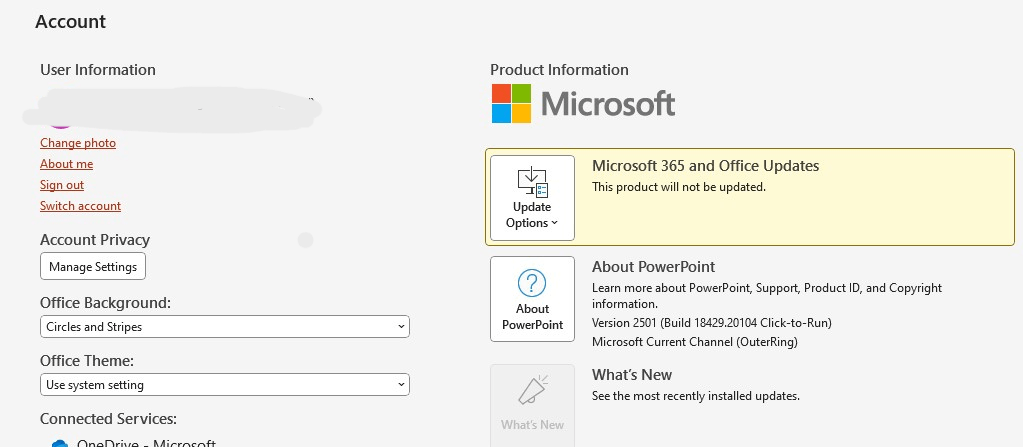
Task: Click the partially hidden profile avatar
Action: 60,123
